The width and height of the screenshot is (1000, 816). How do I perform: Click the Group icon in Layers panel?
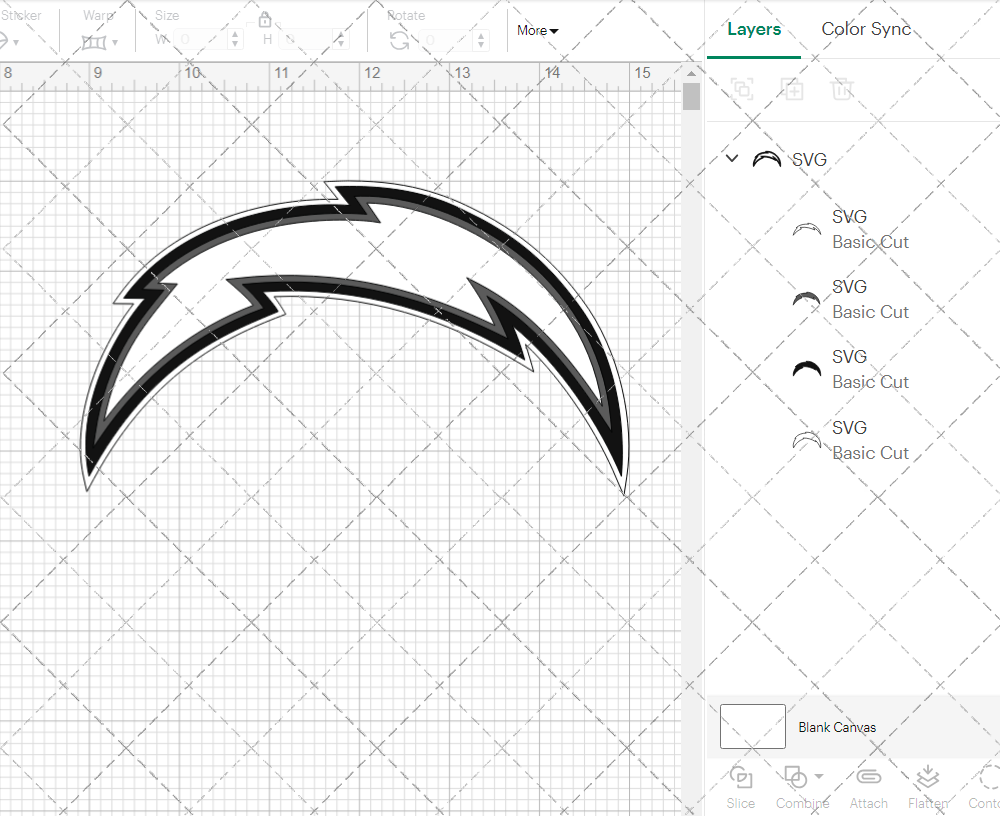(742, 89)
